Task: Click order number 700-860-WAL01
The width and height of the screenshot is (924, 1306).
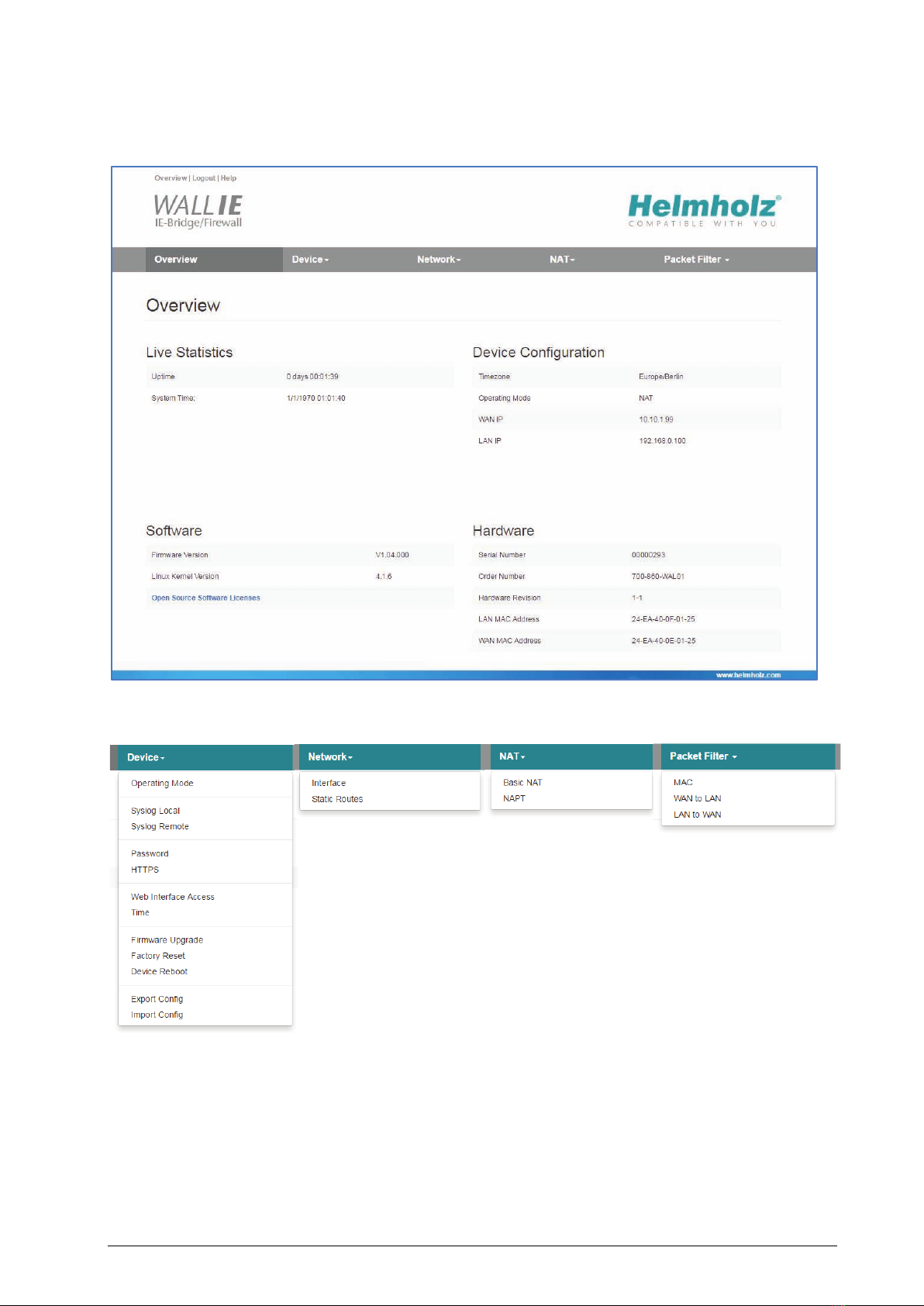Action: pyautogui.click(x=658, y=577)
